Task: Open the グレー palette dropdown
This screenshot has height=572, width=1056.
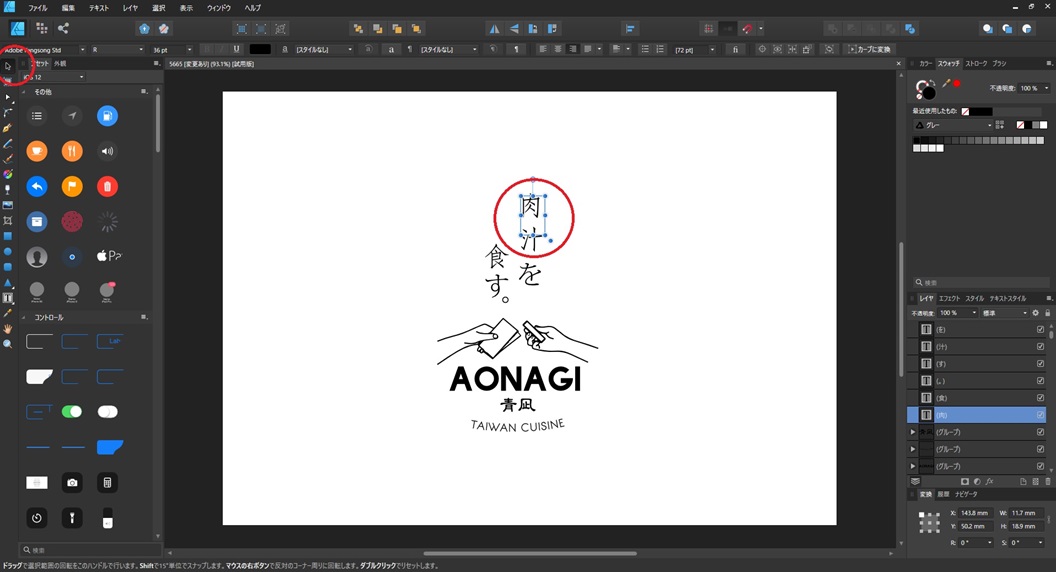Action: coord(953,125)
